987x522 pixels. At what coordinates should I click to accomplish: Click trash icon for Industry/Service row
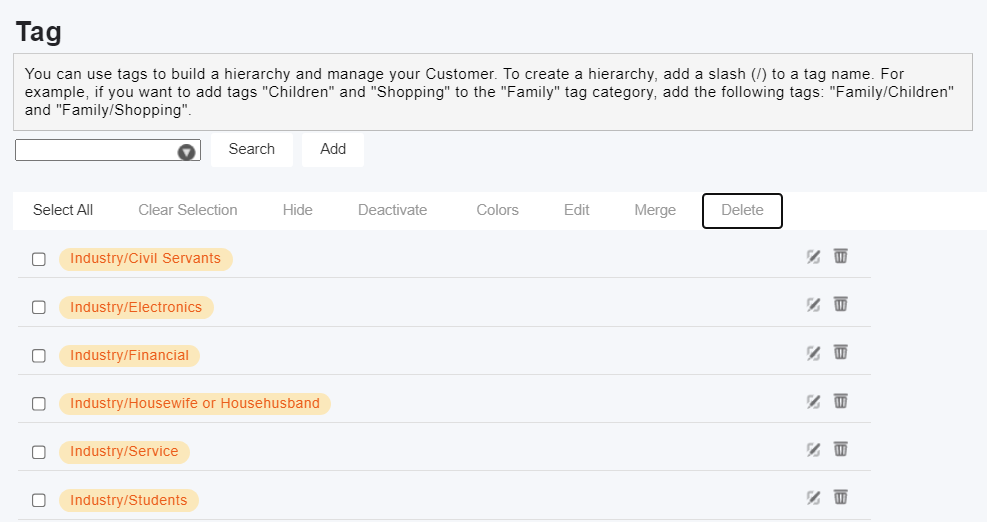pyautogui.click(x=840, y=449)
